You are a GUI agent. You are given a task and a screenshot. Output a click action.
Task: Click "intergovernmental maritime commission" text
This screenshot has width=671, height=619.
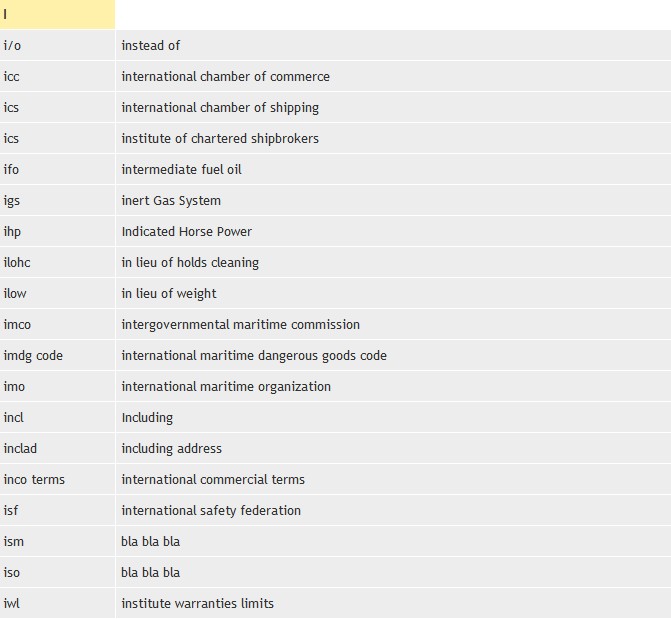[240, 324]
